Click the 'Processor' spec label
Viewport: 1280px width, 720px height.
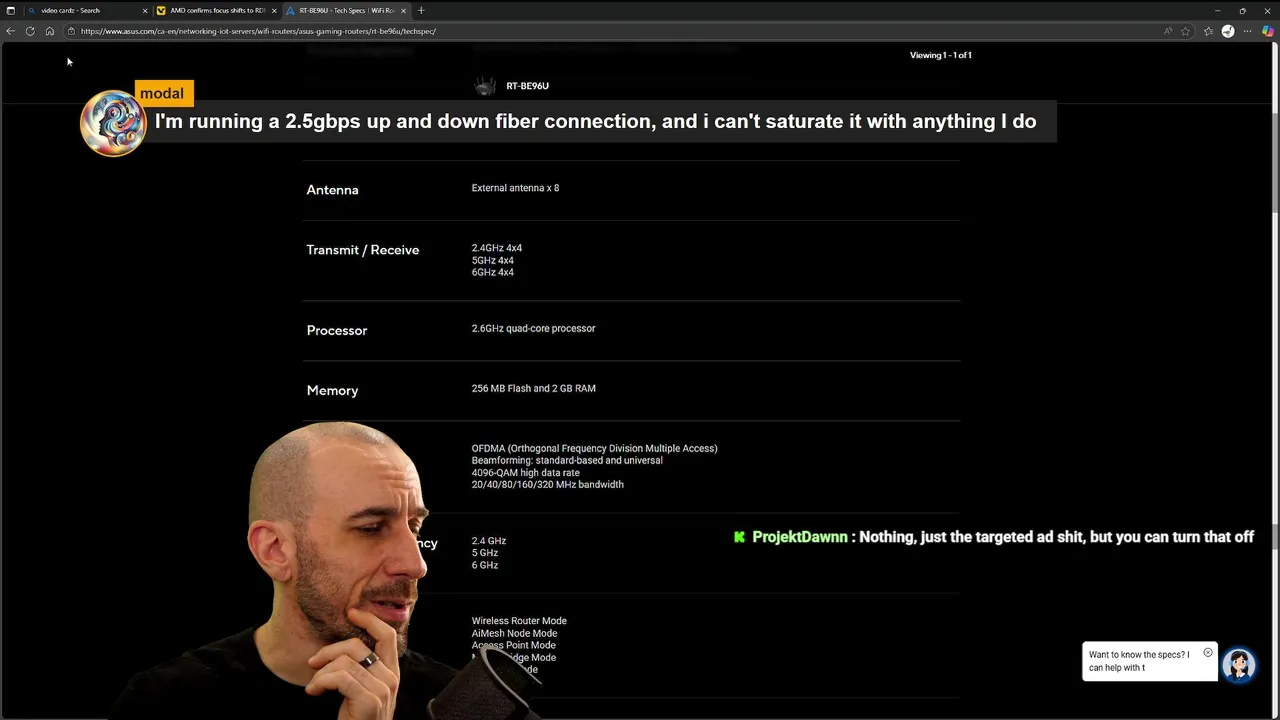click(x=337, y=330)
